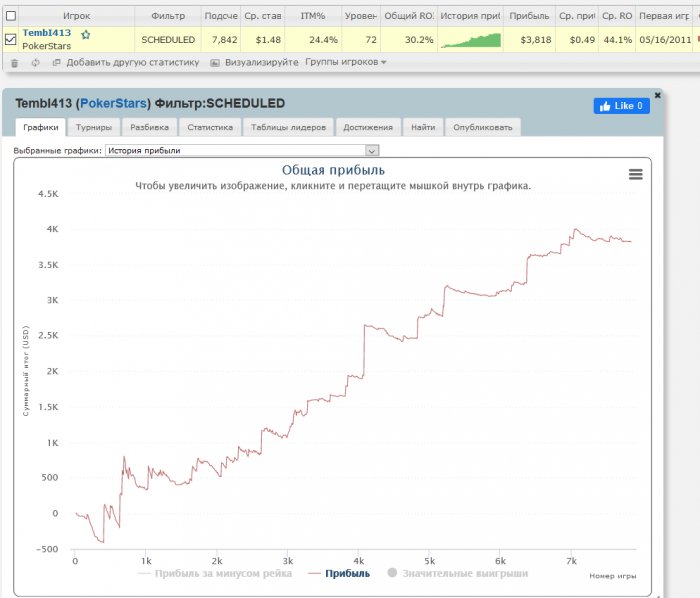Click the trash icon below the player row
The height and width of the screenshot is (598, 700).
pos(14,63)
